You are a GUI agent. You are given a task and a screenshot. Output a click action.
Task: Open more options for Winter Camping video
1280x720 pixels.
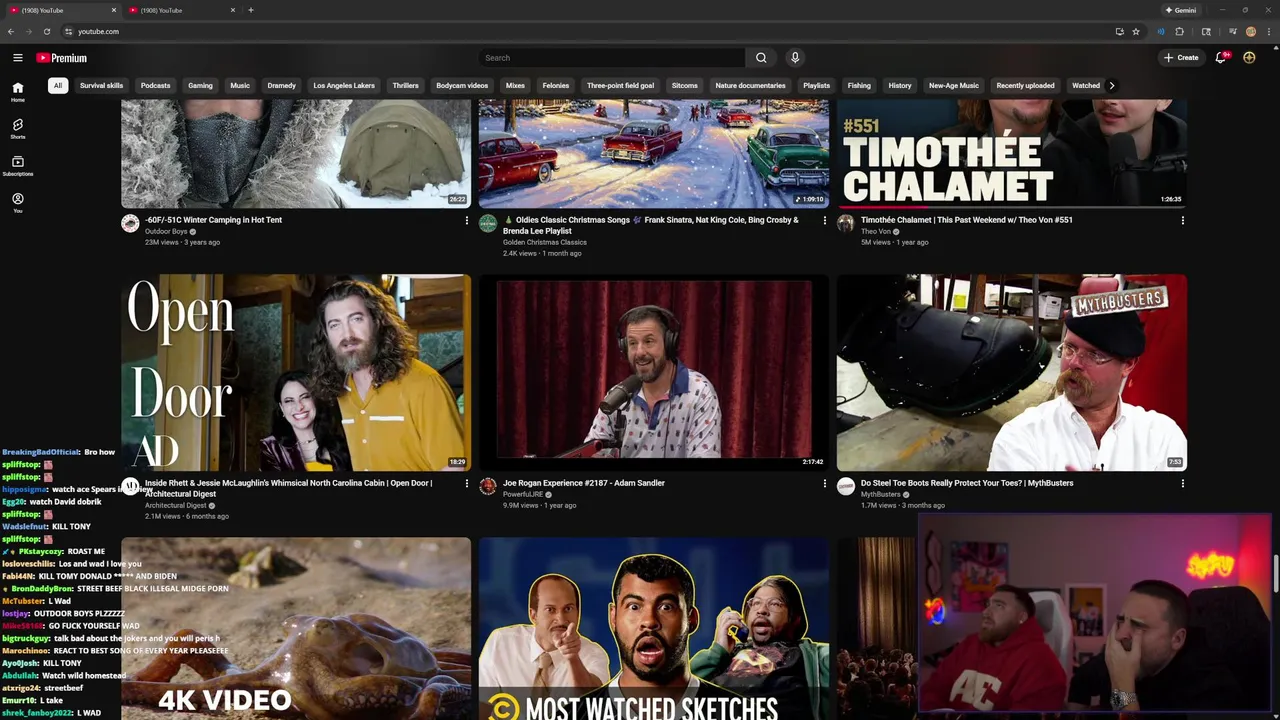[x=466, y=220]
